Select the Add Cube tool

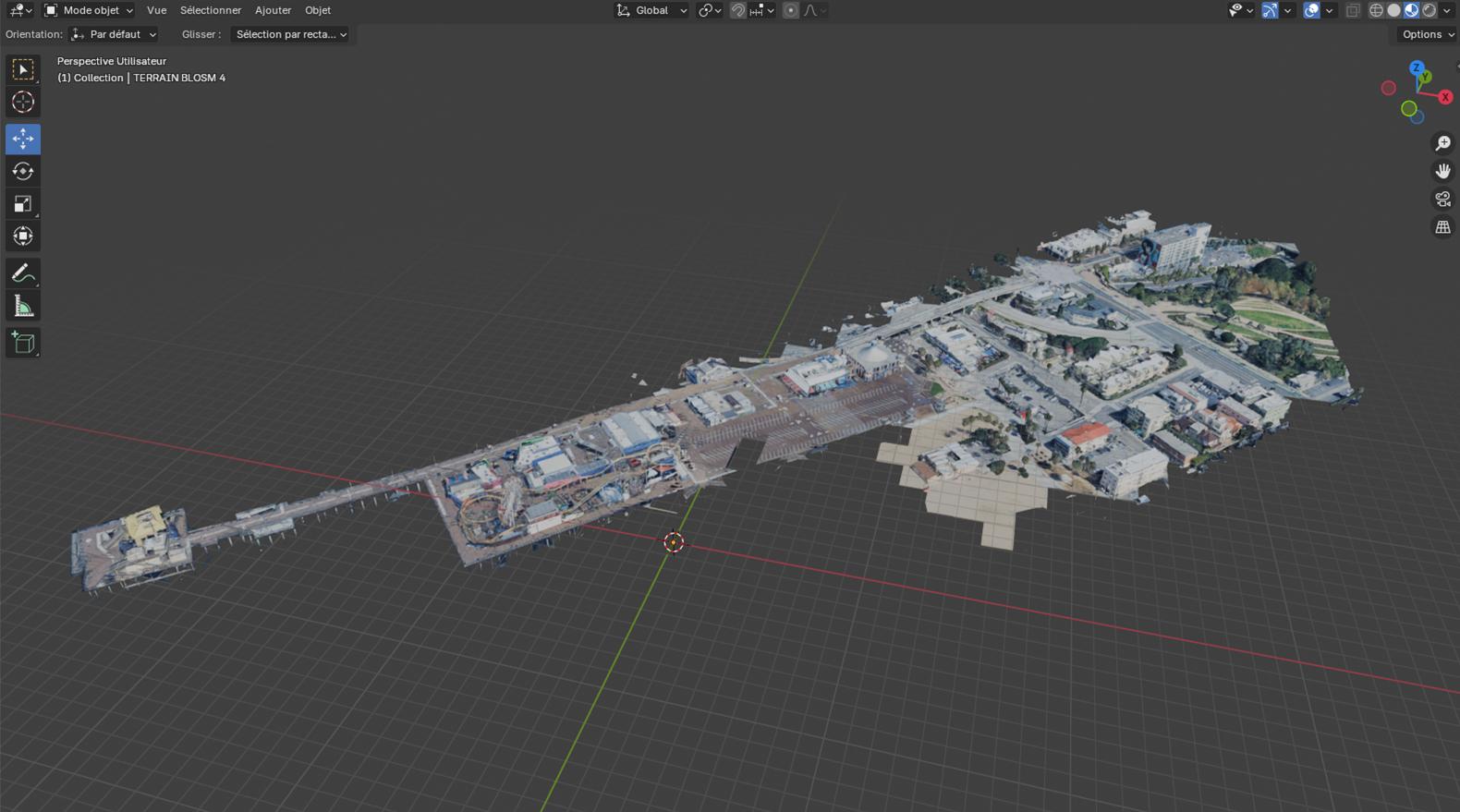pyautogui.click(x=23, y=343)
